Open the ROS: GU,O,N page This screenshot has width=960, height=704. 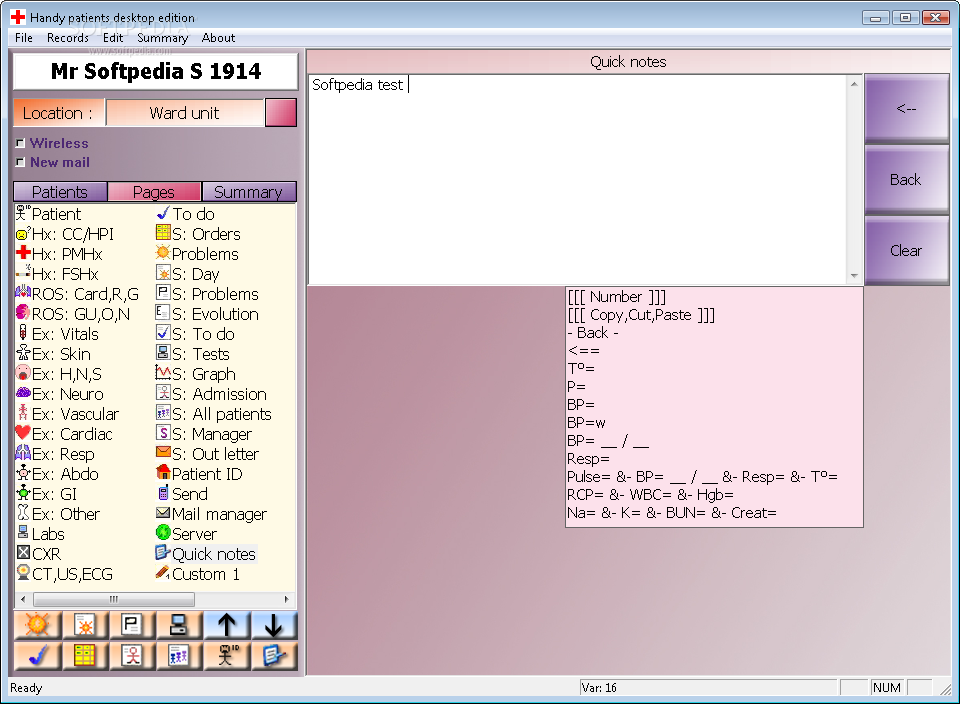click(73, 314)
